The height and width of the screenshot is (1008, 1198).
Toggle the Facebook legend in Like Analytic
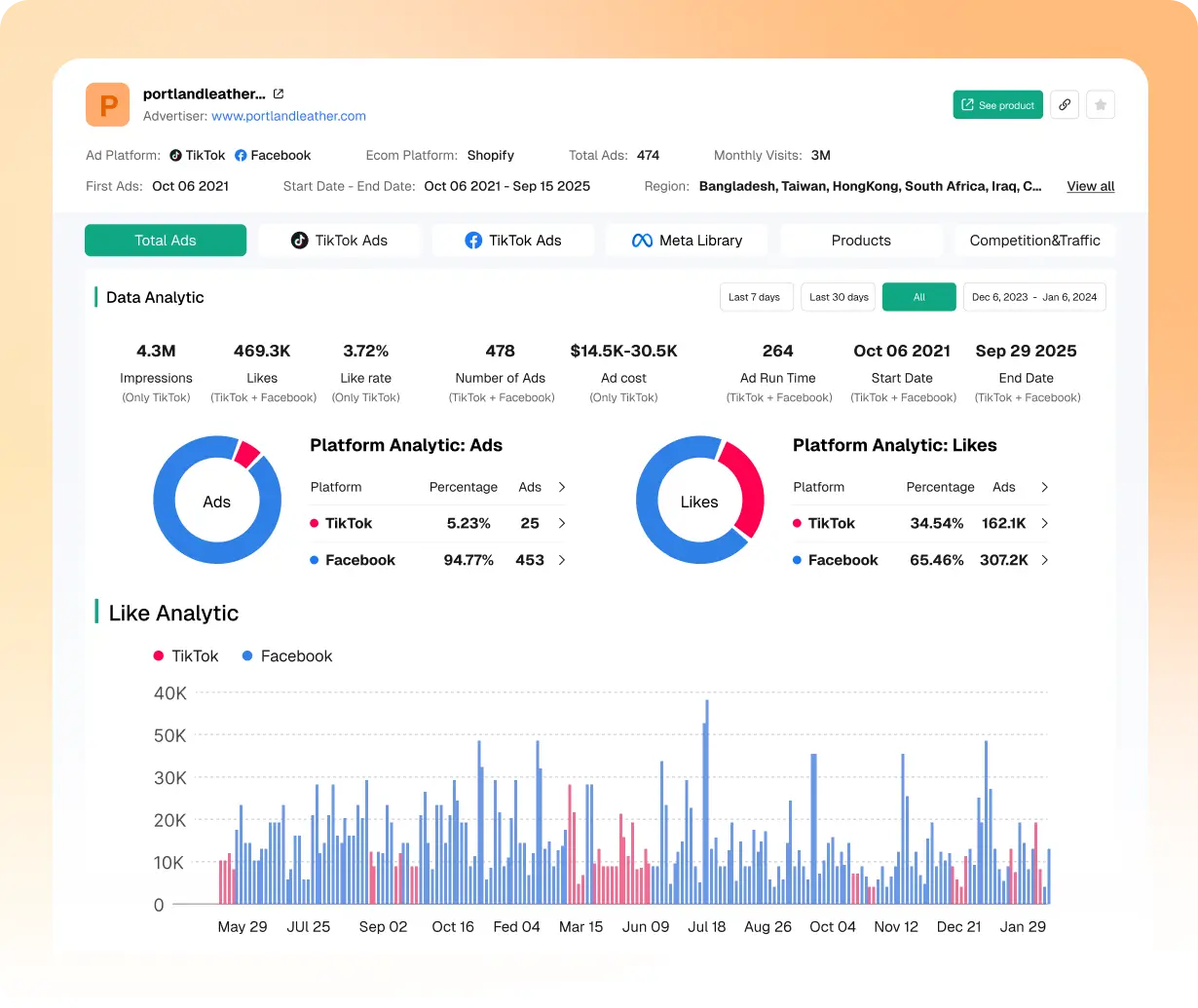pyautogui.click(x=286, y=655)
